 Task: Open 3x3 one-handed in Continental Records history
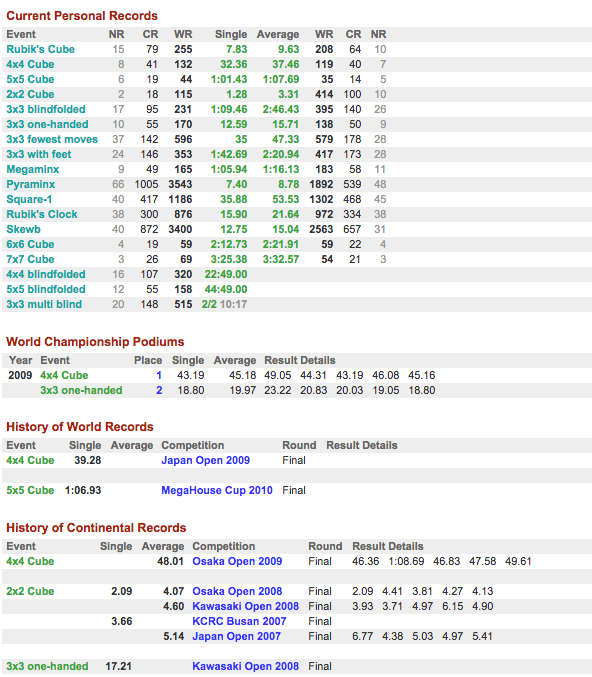click(47, 666)
